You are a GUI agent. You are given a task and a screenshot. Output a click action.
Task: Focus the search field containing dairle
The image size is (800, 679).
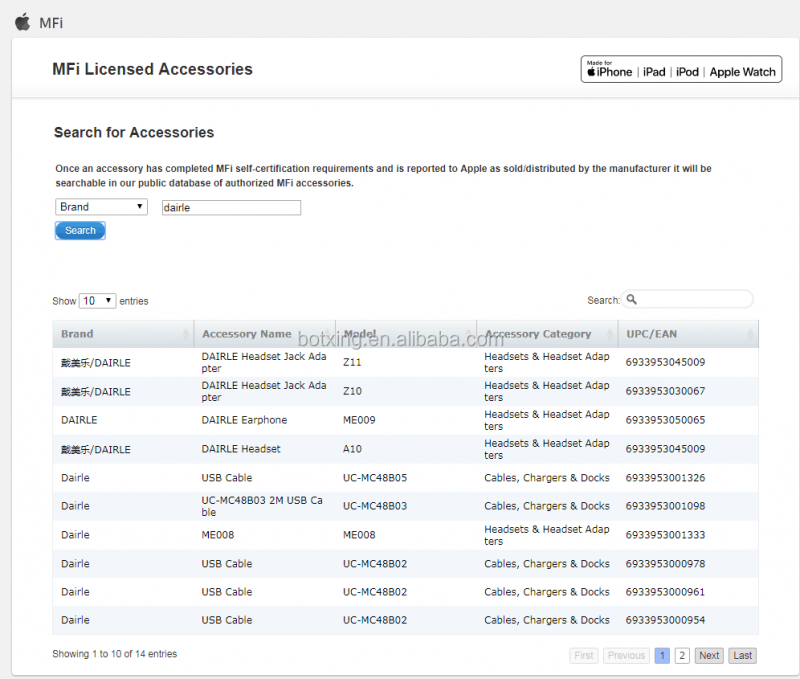pyautogui.click(x=230, y=208)
